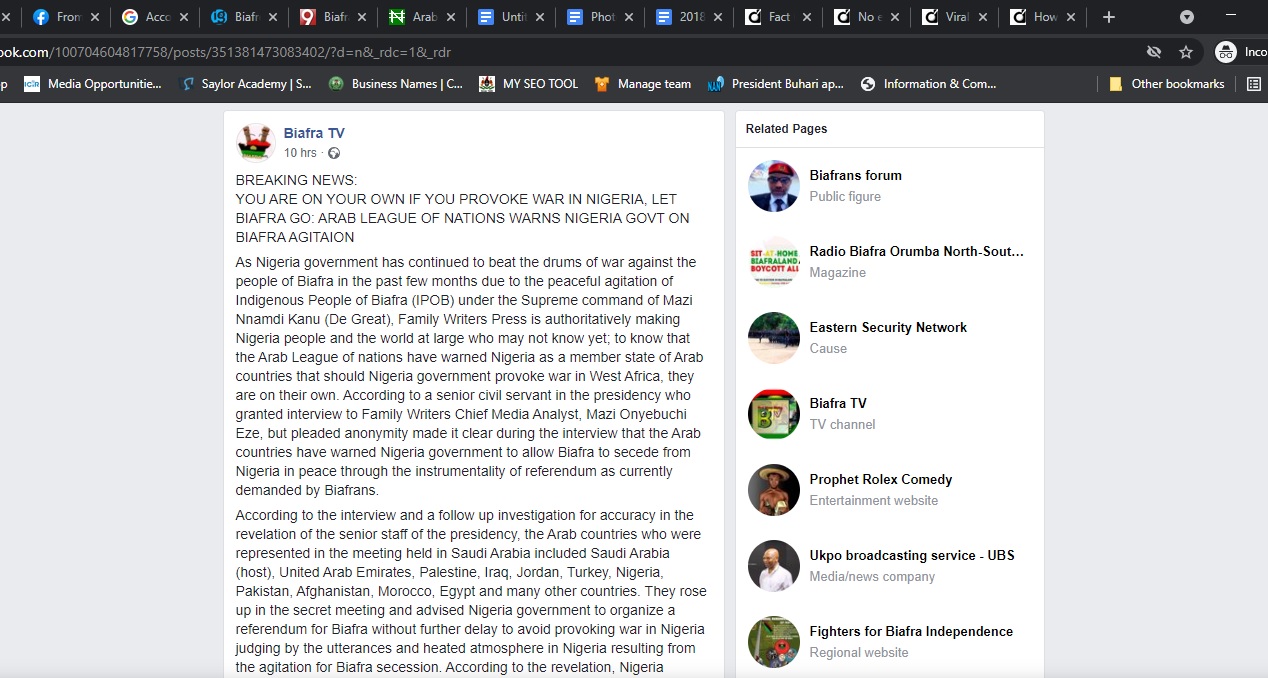Click the "10 hrs" post timestamp
The height and width of the screenshot is (678, 1268).
click(300, 153)
